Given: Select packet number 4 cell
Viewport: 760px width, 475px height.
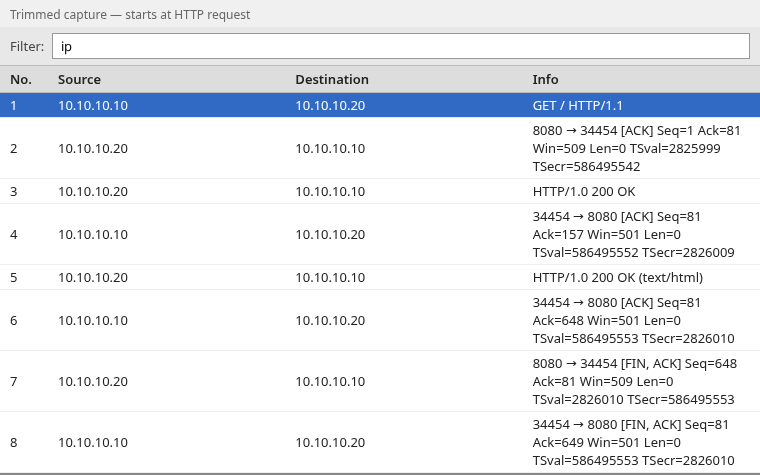Looking at the screenshot, I should coord(14,235).
